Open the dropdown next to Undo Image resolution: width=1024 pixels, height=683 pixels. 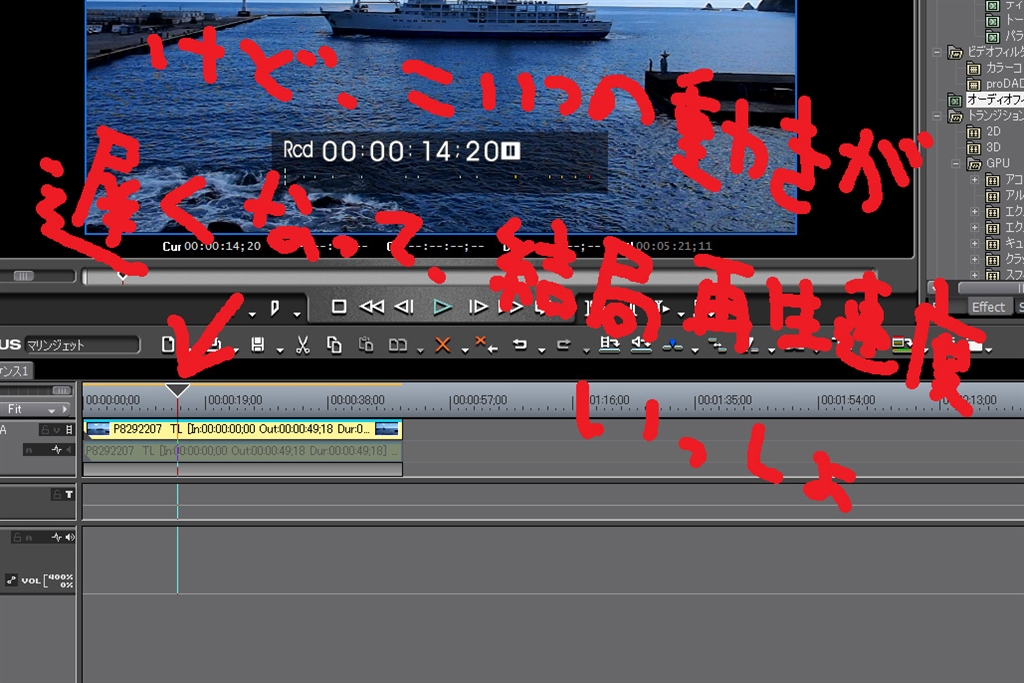tap(541, 351)
